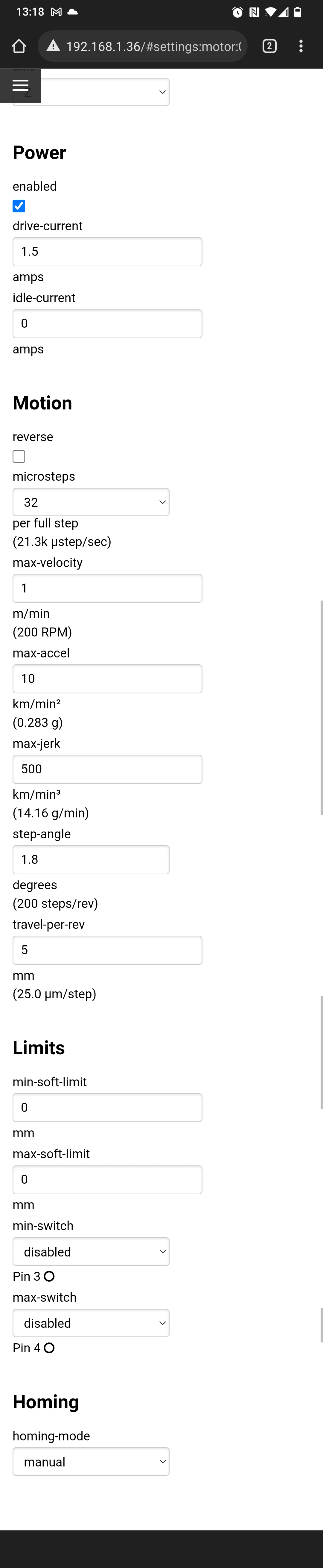Enable the reverse motion checkbox
Screen dimensions: 323x1568
pos(19,456)
